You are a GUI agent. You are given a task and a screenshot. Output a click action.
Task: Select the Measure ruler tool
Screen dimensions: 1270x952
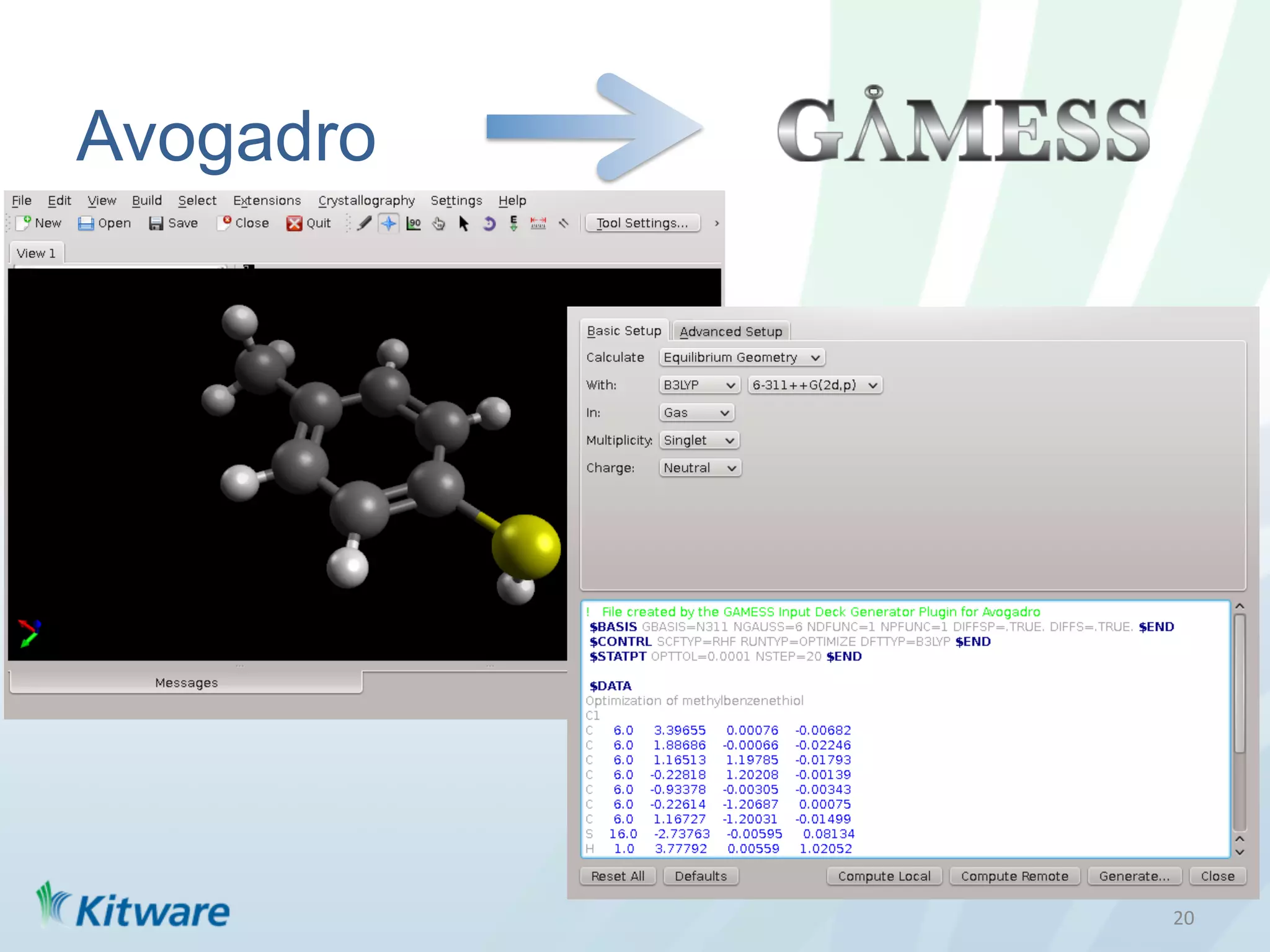coord(538,223)
